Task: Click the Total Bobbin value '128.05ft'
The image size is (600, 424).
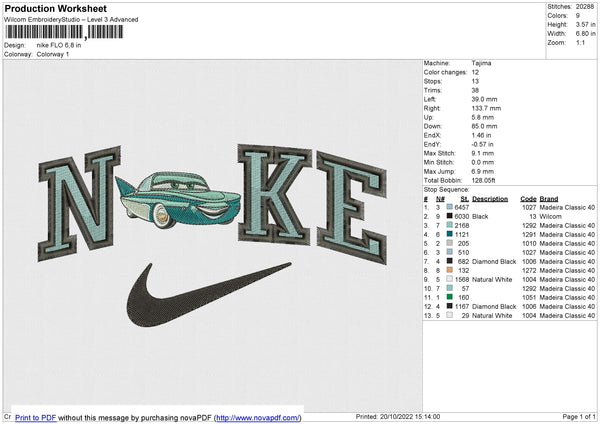Action: click(x=484, y=180)
